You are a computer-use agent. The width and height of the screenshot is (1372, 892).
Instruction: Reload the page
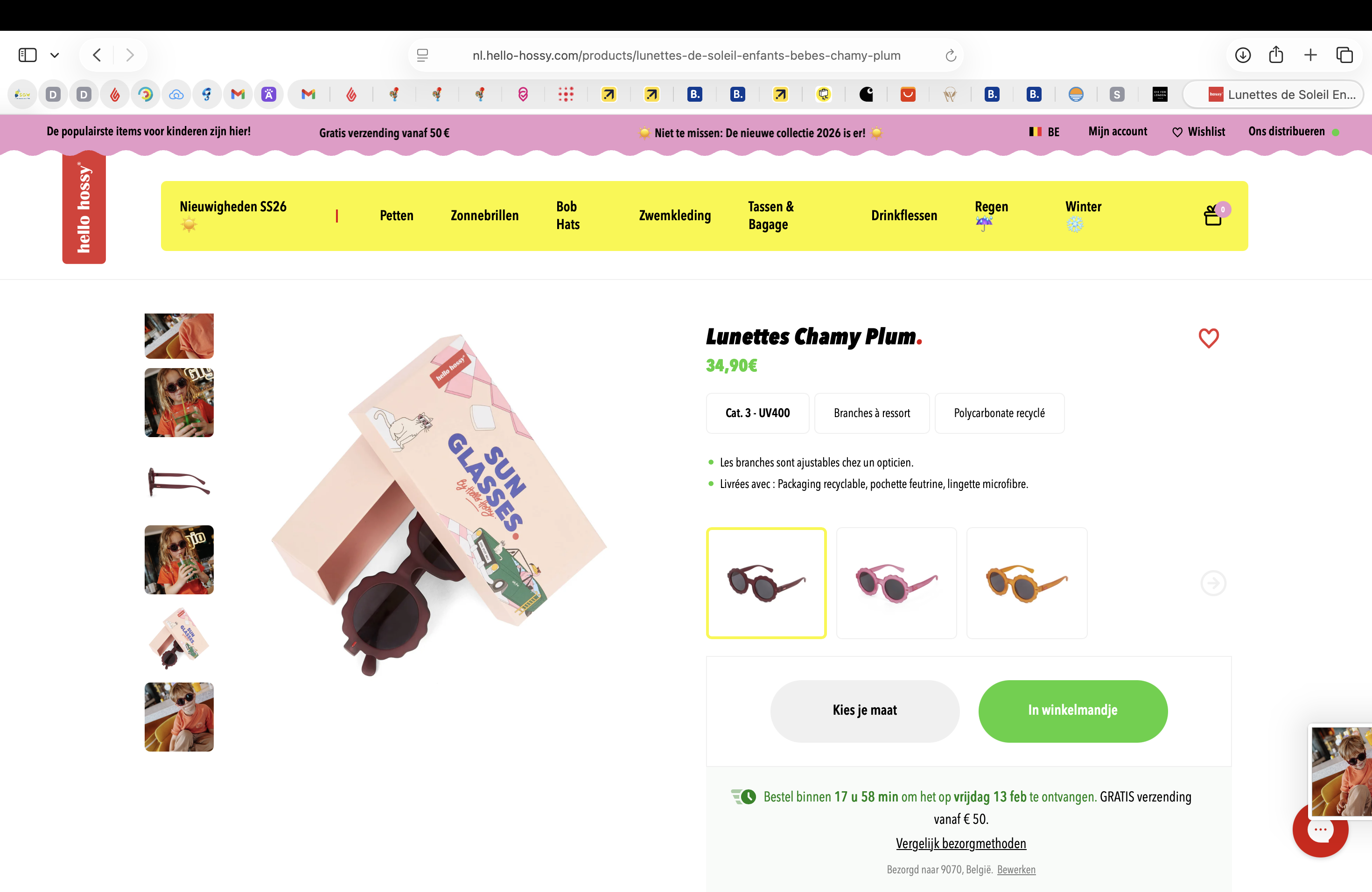tap(951, 56)
